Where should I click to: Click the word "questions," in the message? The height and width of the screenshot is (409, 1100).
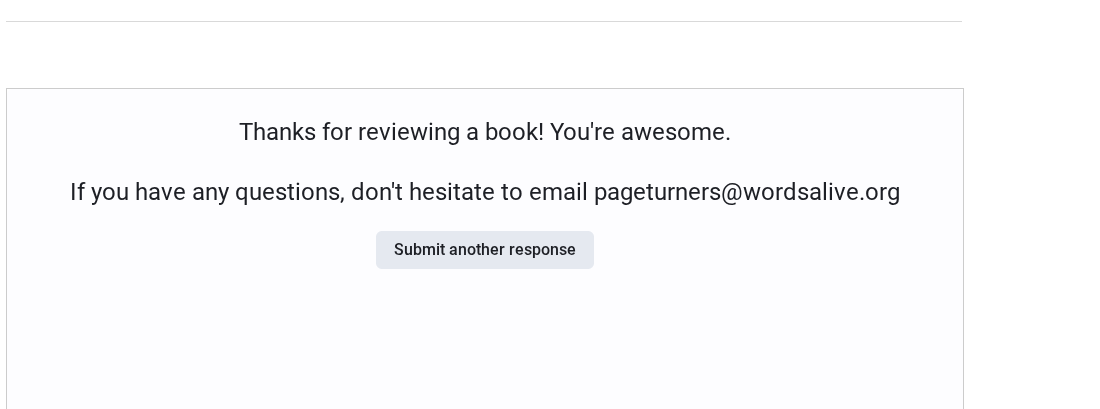click(289, 192)
